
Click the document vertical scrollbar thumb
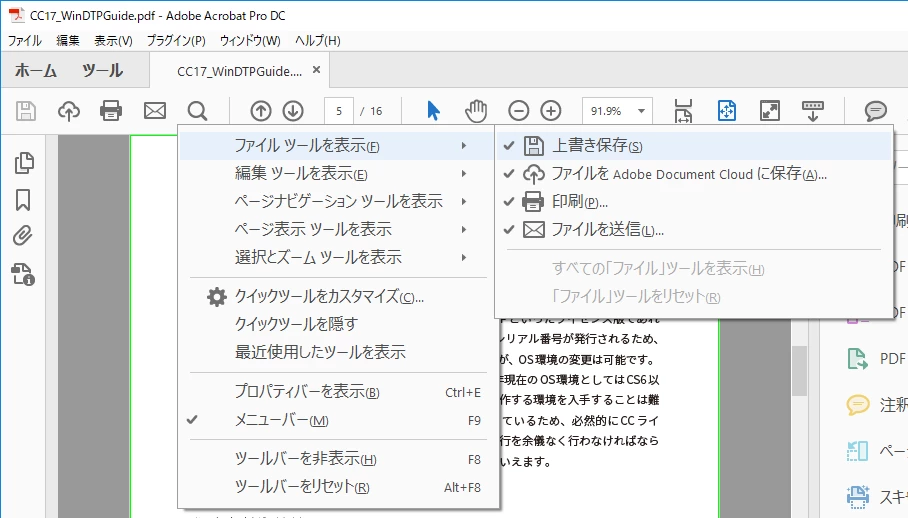pos(799,370)
